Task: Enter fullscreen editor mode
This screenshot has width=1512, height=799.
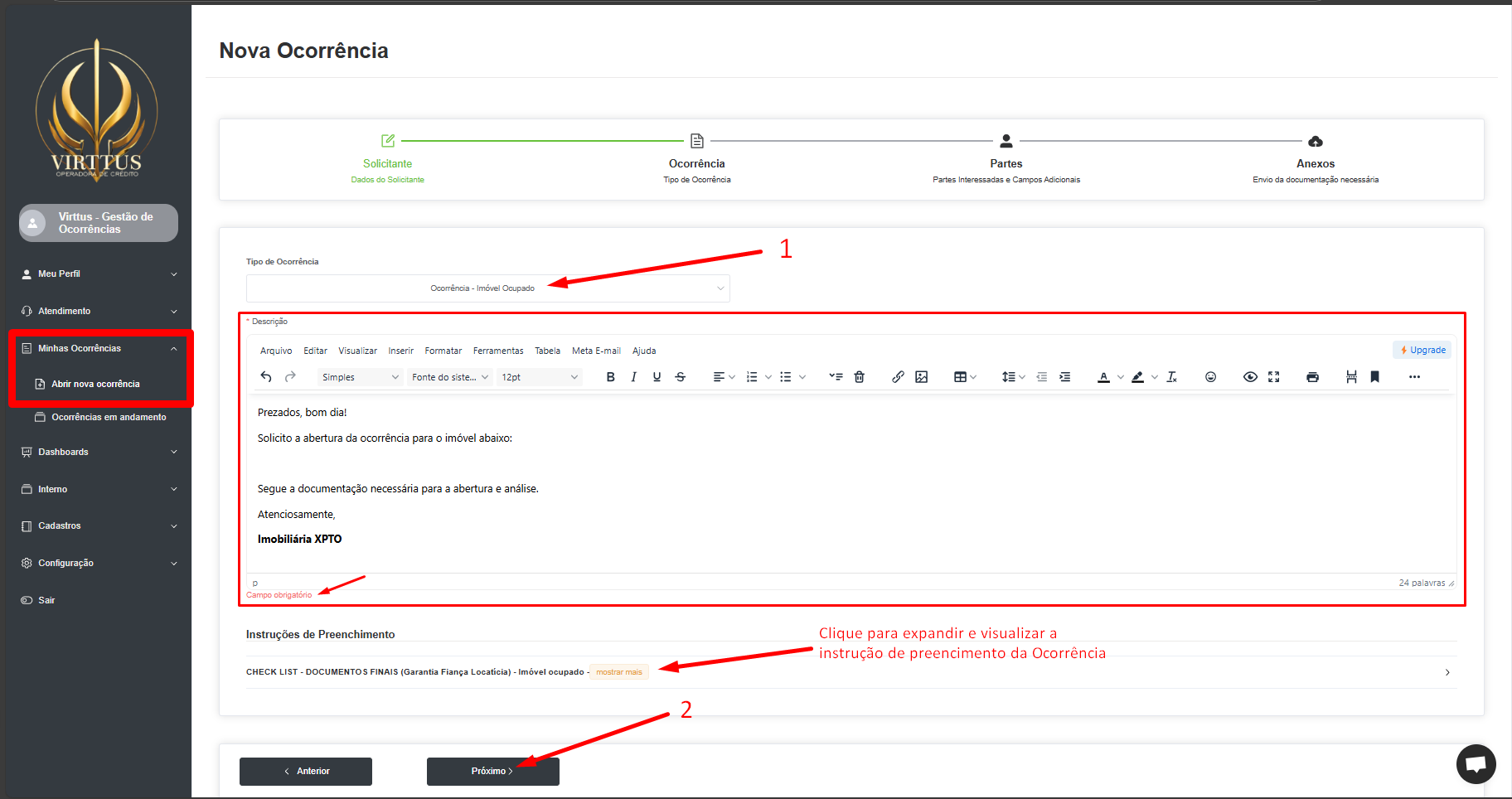Action: pos(1274,377)
